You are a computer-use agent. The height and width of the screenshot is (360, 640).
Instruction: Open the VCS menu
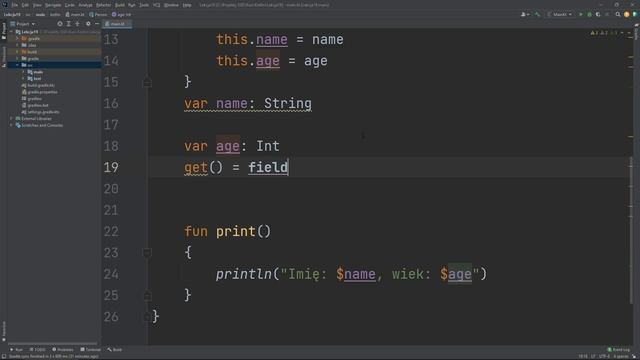(156, 5)
